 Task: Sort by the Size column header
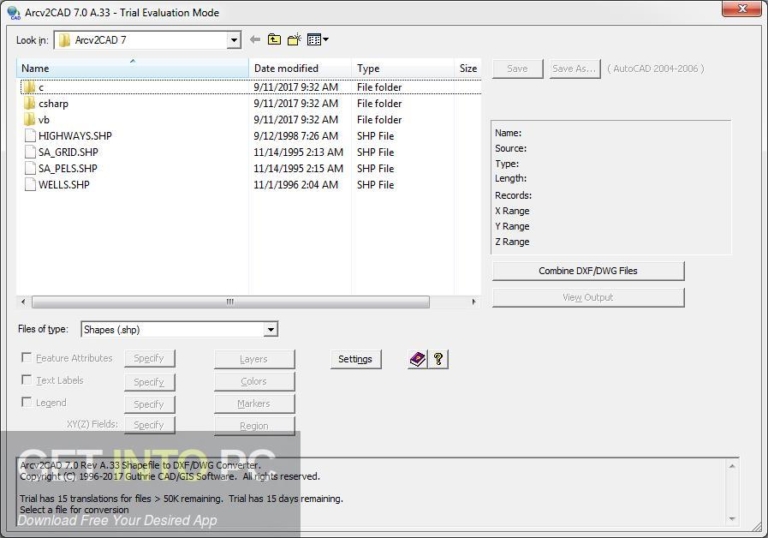[468, 68]
